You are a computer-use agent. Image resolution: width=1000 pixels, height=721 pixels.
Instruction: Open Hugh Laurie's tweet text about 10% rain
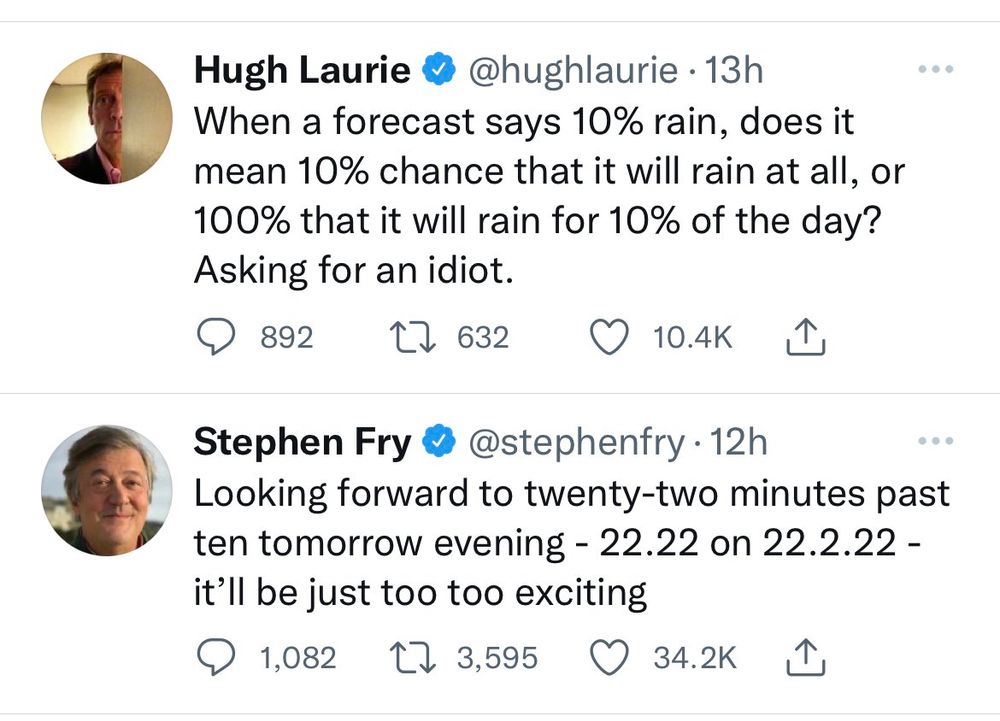pos(549,196)
